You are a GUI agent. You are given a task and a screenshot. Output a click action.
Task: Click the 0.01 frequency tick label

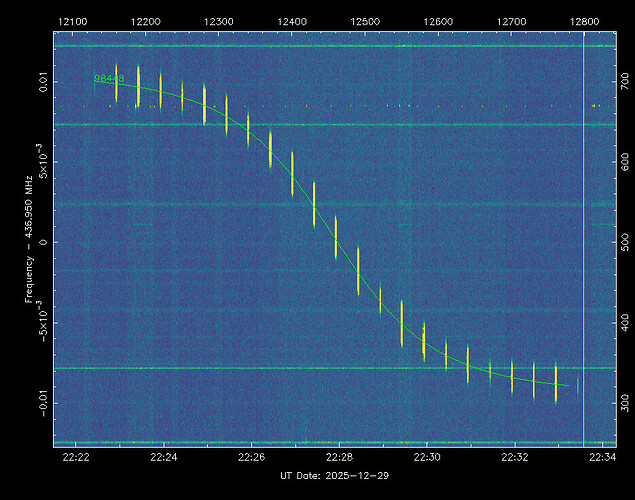[44, 80]
